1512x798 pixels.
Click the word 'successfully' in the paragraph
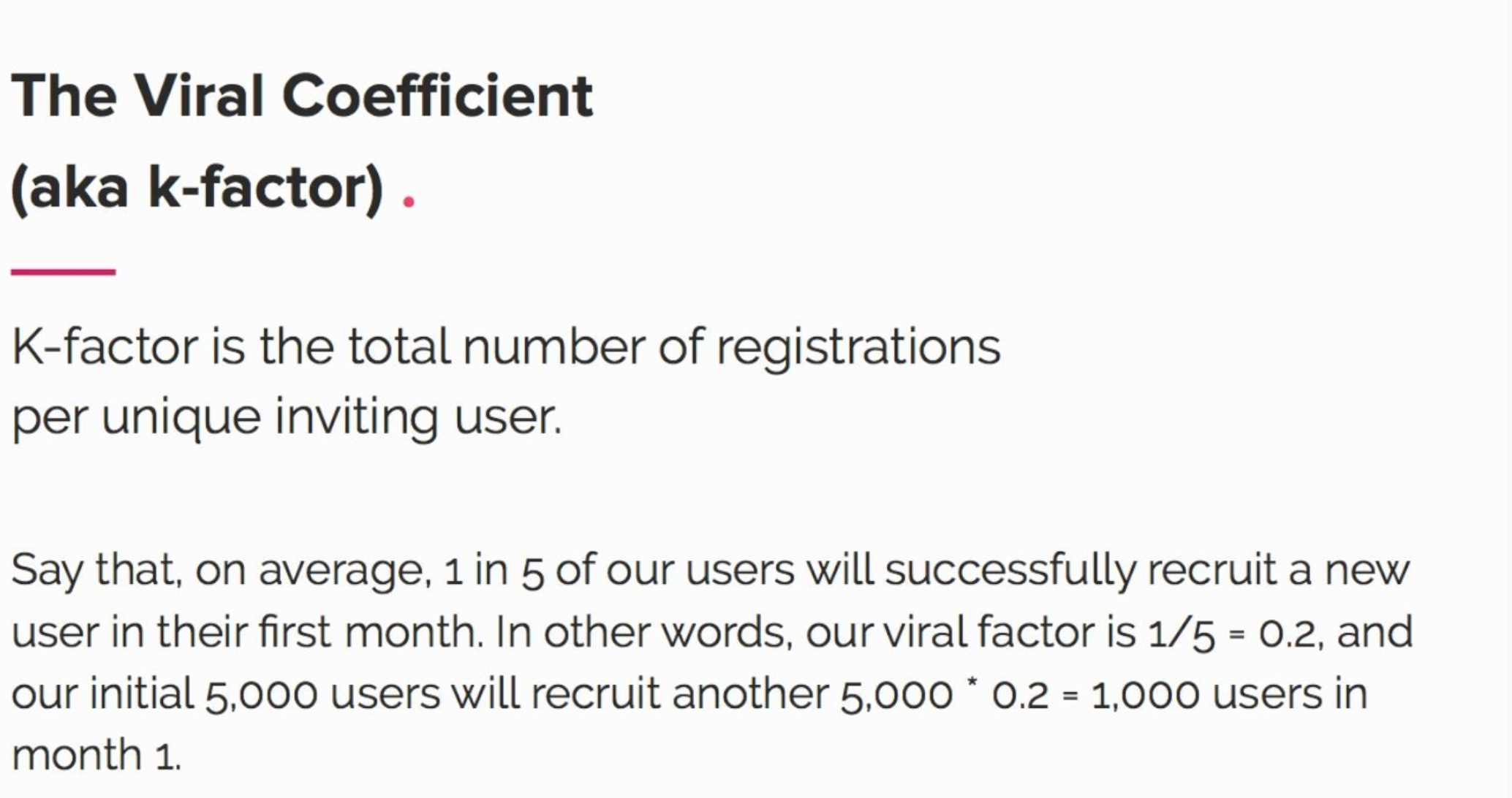coord(1010,570)
